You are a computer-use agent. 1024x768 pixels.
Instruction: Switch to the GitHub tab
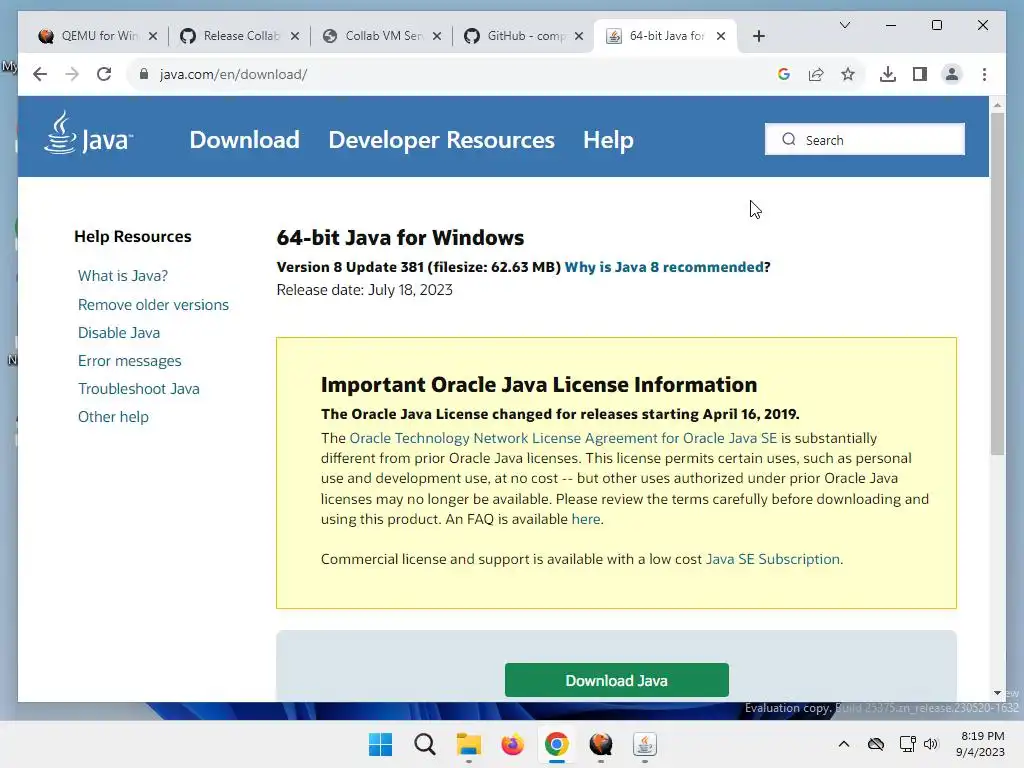click(x=524, y=36)
